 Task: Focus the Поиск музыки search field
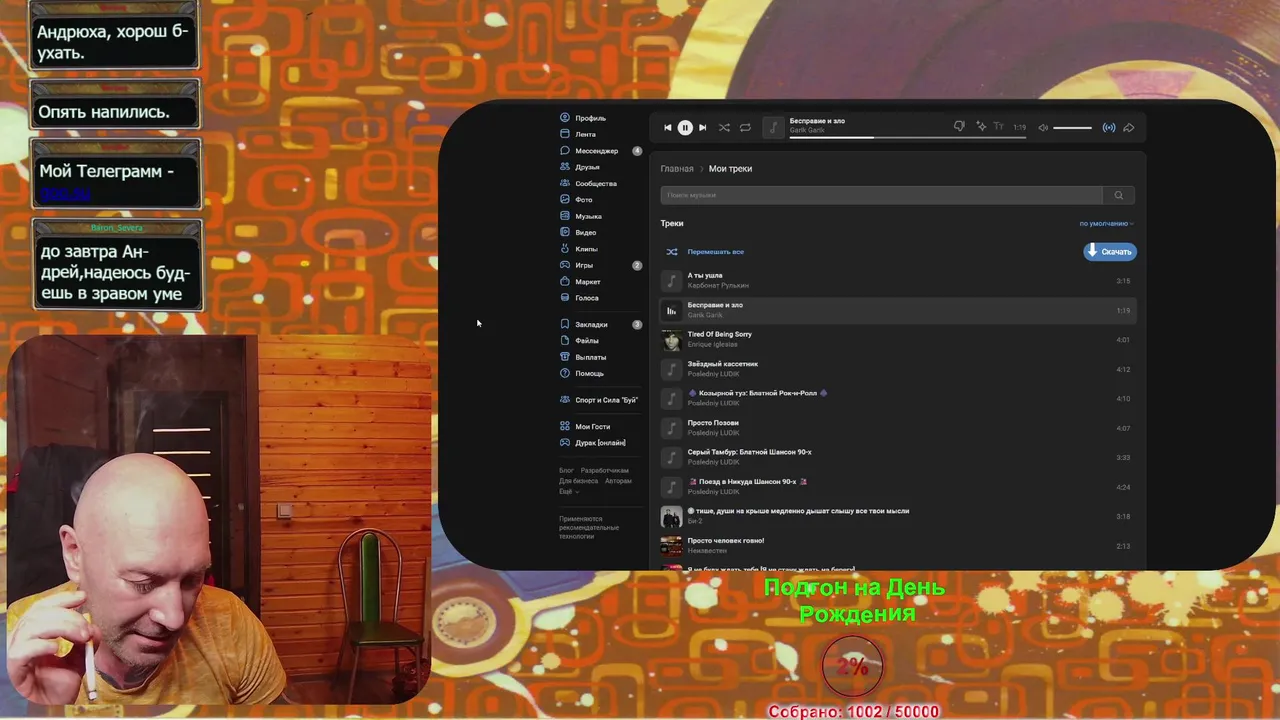[881, 195]
